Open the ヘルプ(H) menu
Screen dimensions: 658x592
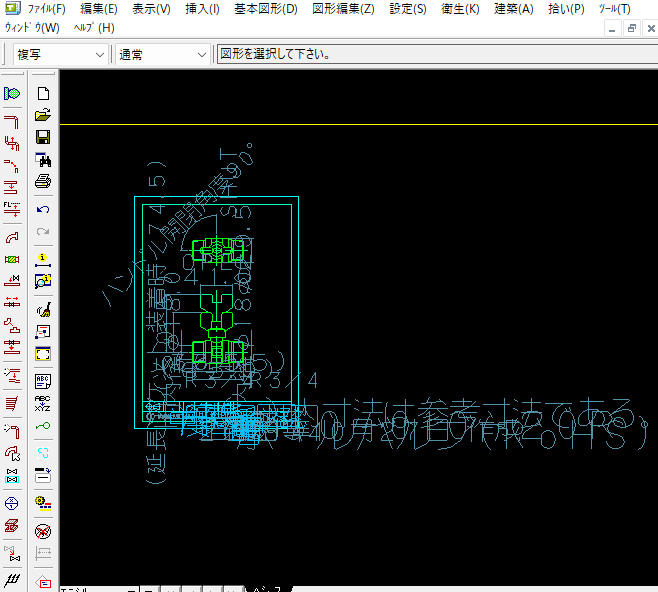tap(95, 27)
